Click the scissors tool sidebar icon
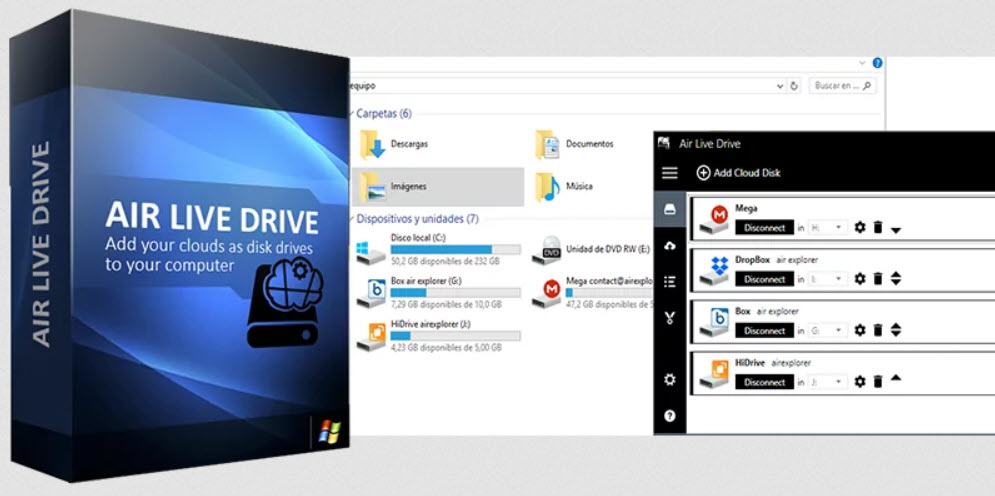Viewport: 995px width, 496px height. (670, 319)
